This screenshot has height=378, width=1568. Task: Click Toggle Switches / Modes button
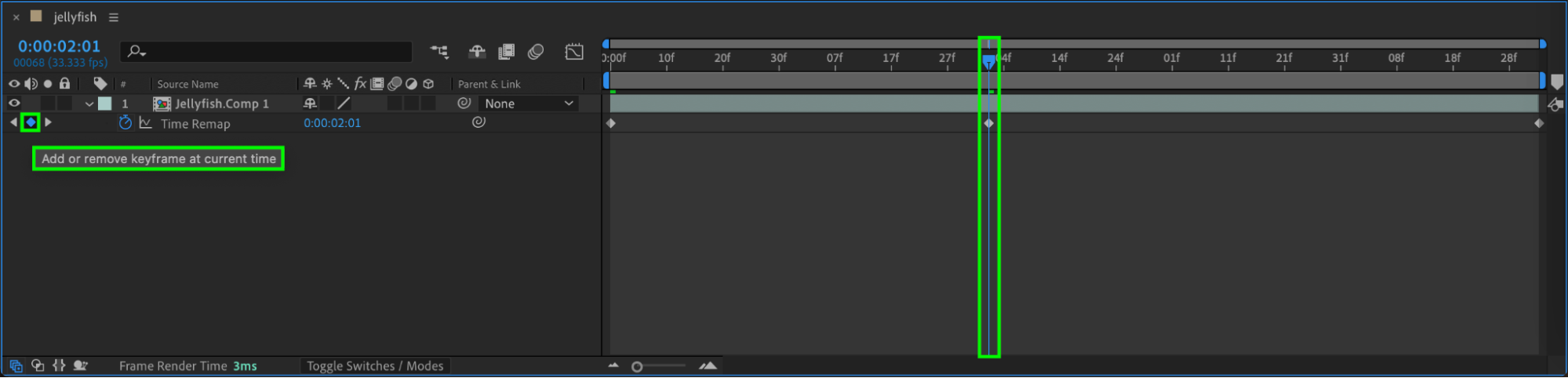click(375, 366)
